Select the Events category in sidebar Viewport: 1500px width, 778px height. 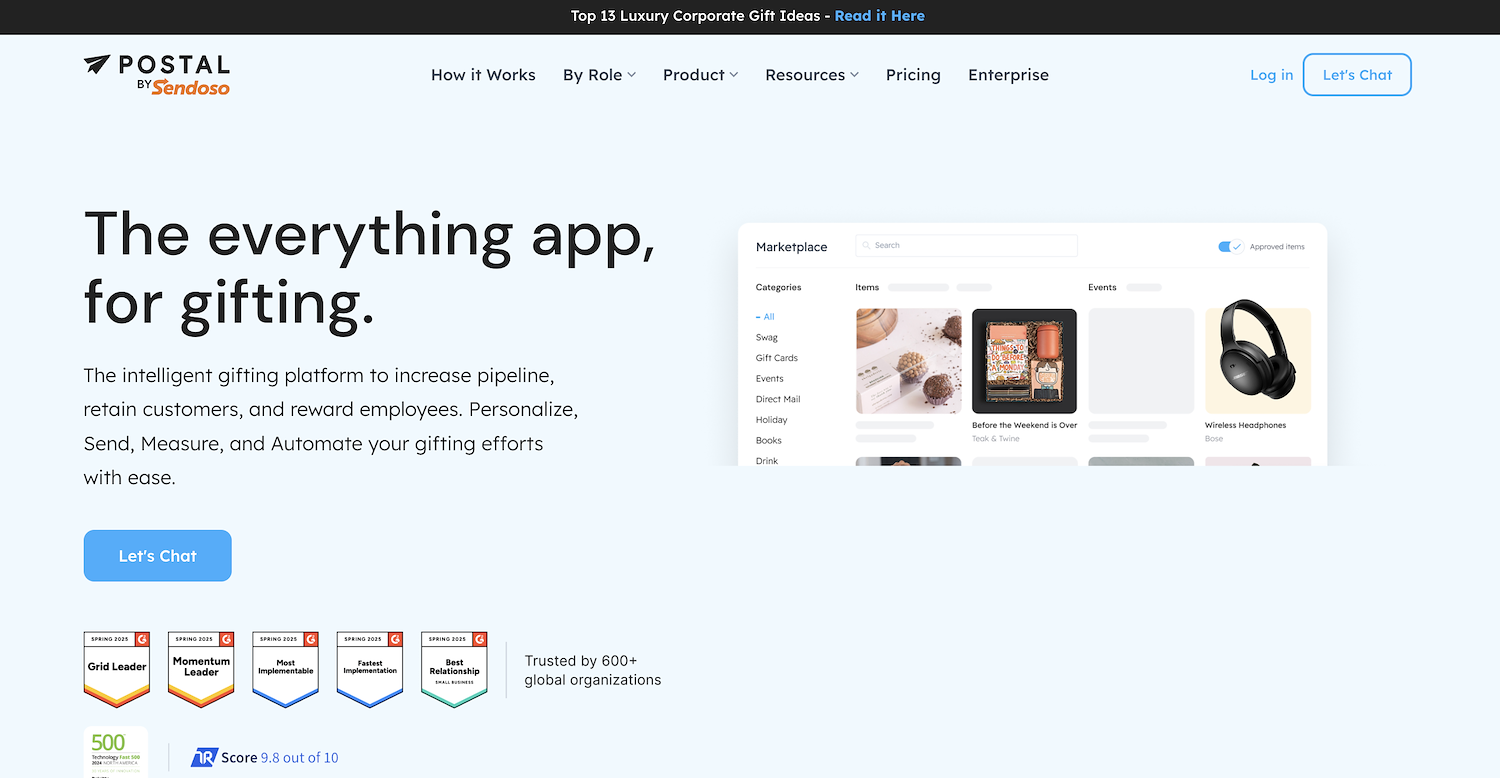click(770, 379)
